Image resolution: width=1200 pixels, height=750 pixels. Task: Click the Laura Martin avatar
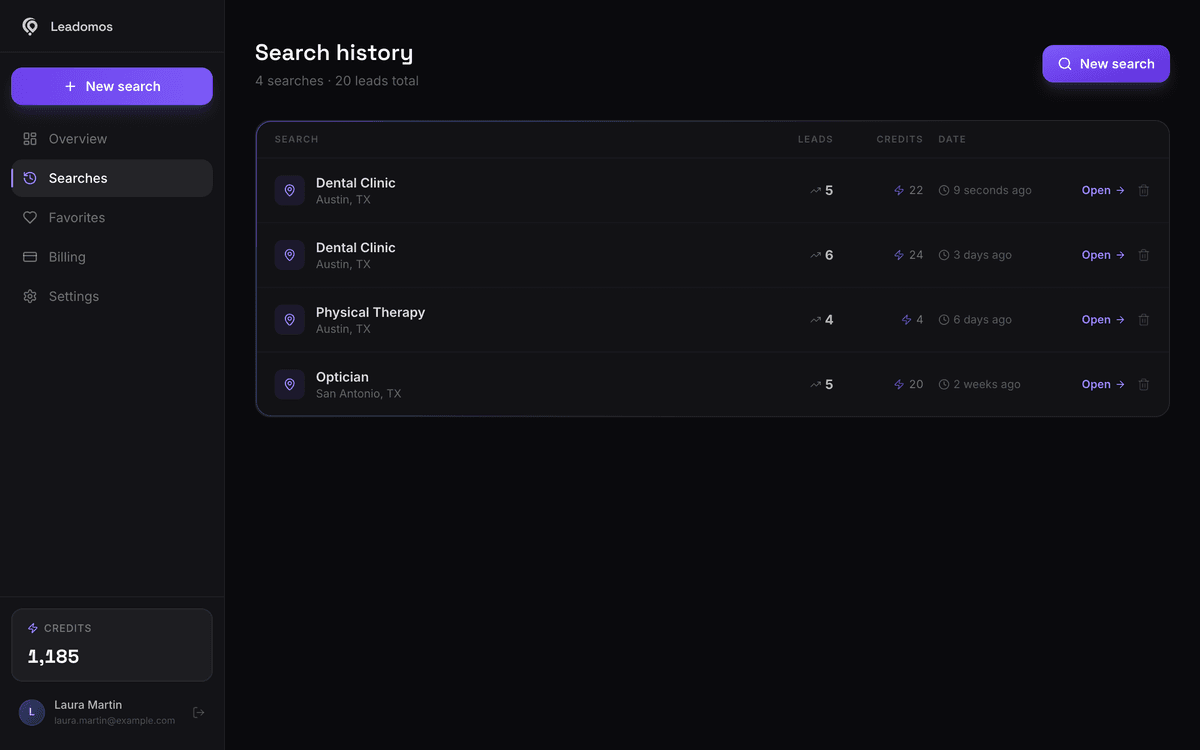32,712
